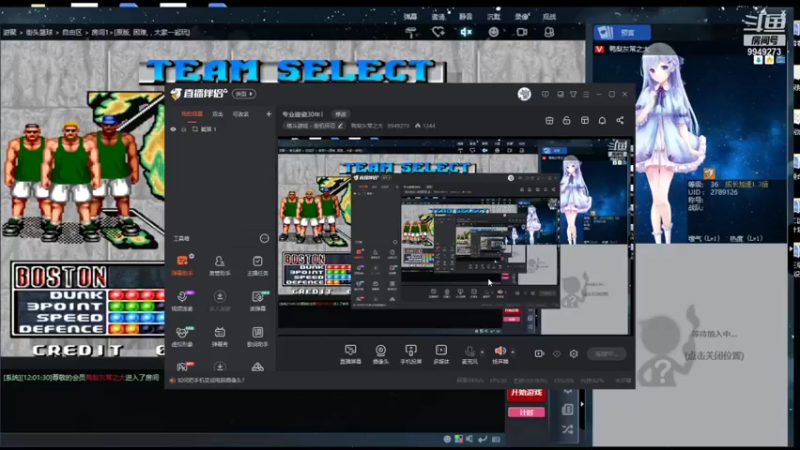Open the 多人连麦 tool

(x=219, y=301)
